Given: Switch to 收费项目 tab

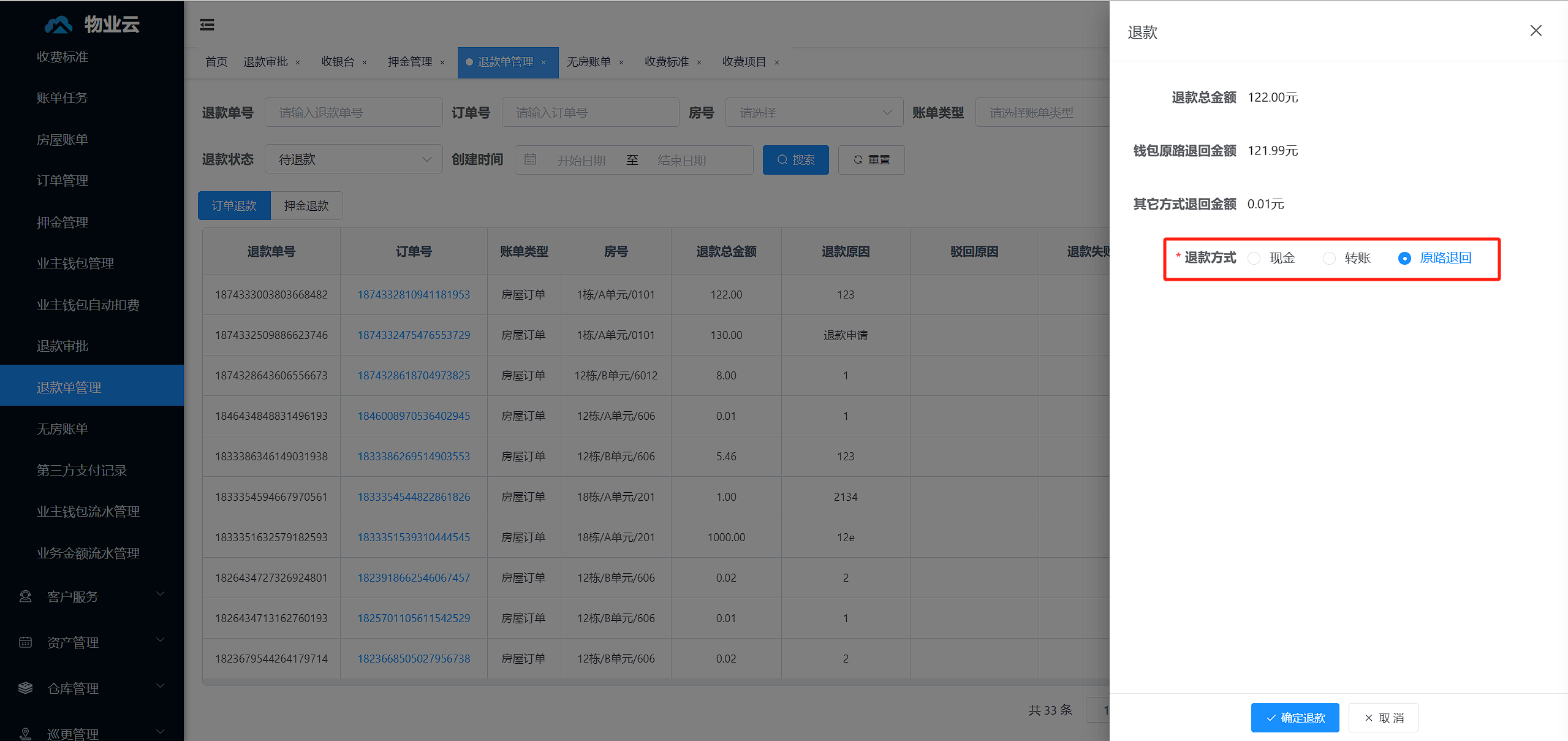Looking at the screenshot, I should 744,62.
